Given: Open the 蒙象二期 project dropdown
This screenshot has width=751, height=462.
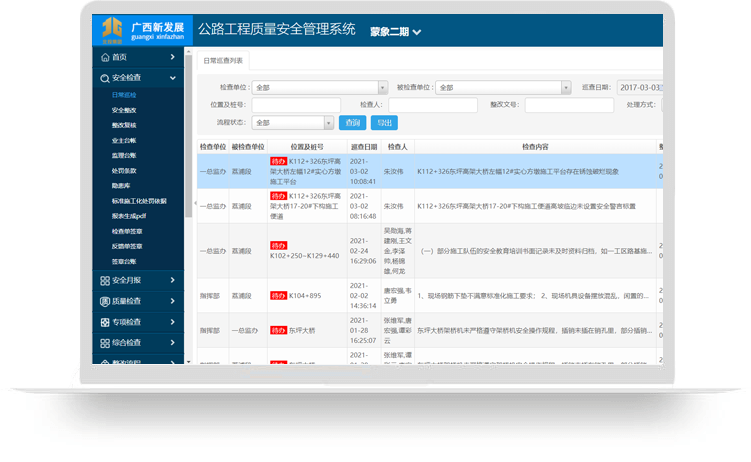Looking at the screenshot, I should 396,32.
